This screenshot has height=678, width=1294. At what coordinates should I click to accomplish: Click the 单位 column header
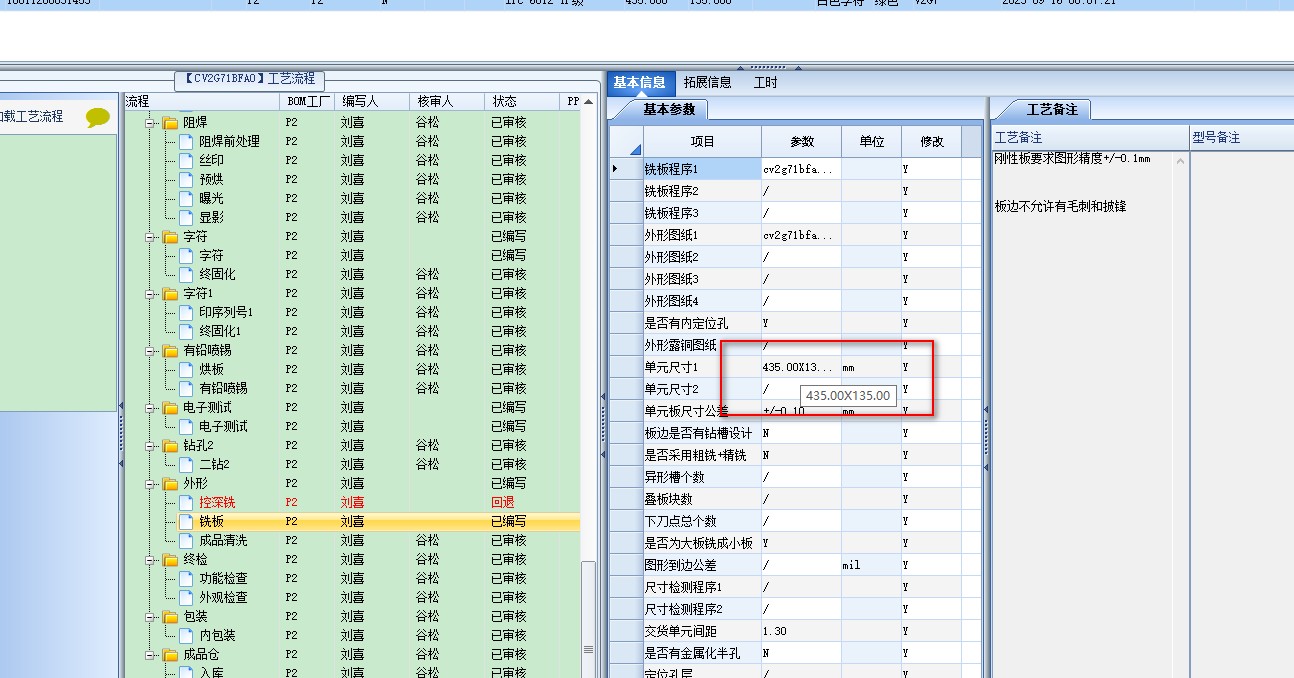[872, 142]
